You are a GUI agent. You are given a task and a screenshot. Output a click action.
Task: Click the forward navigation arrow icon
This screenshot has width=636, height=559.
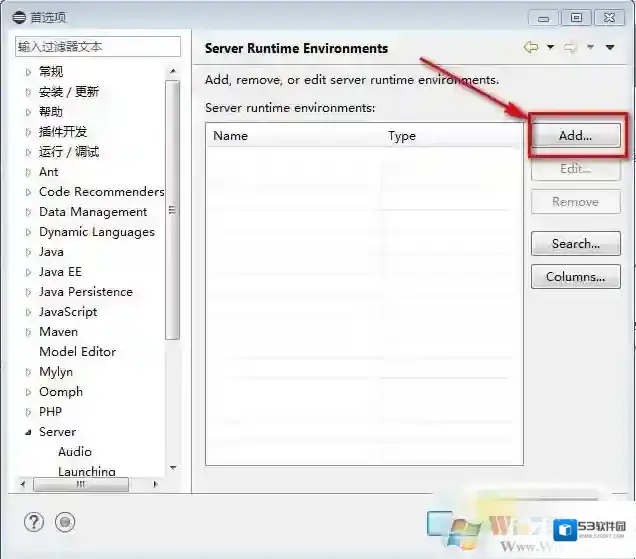pos(571,48)
